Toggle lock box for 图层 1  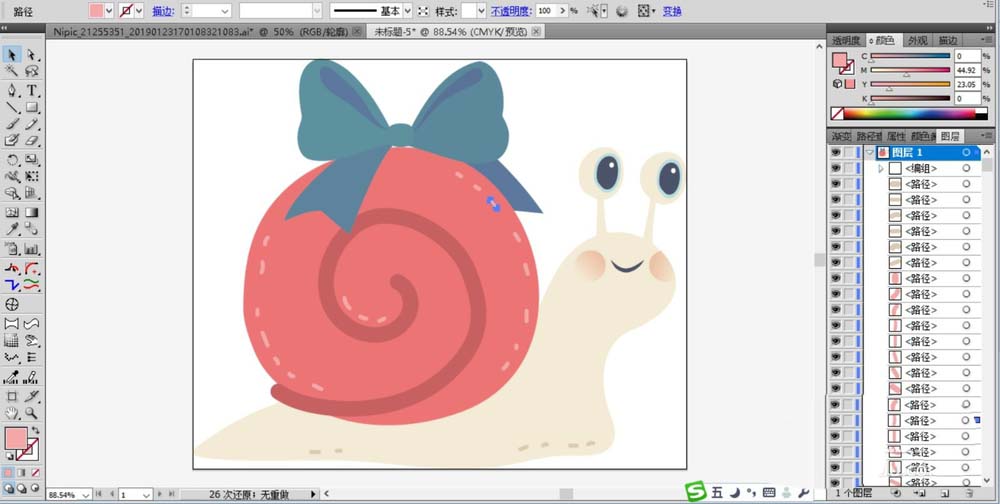pos(850,153)
